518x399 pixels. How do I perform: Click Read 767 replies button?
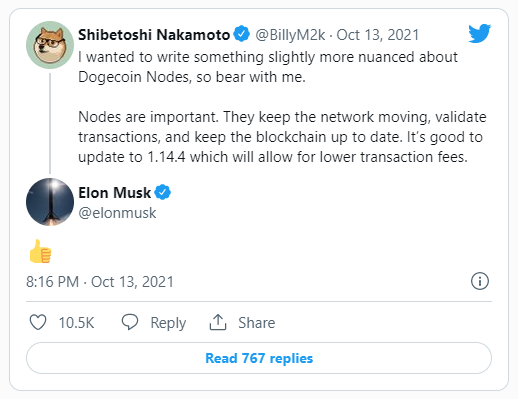(x=259, y=358)
